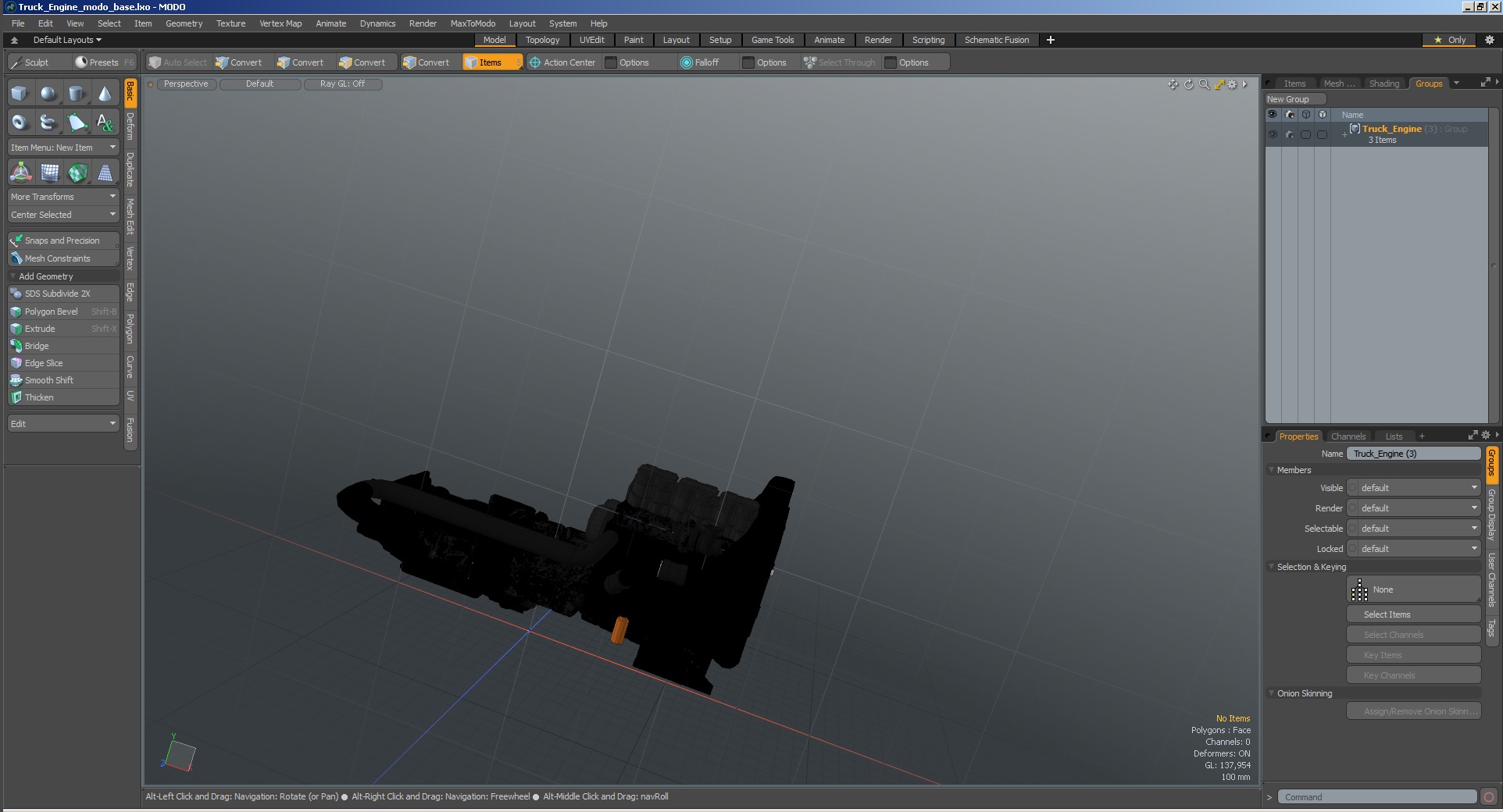Activate the Transform tool icon
1503x812 pixels.
click(20, 173)
